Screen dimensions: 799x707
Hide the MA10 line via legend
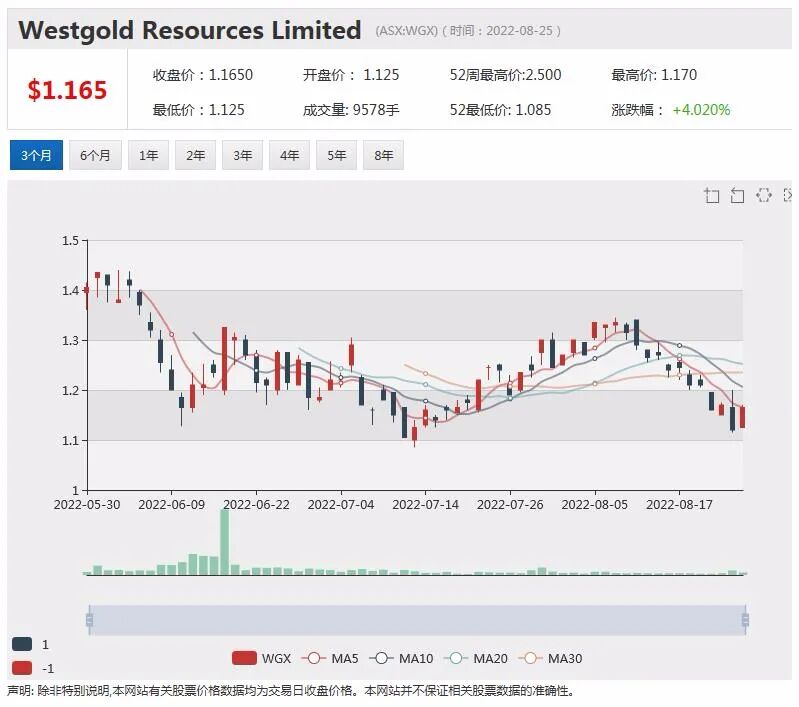(401, 658)
